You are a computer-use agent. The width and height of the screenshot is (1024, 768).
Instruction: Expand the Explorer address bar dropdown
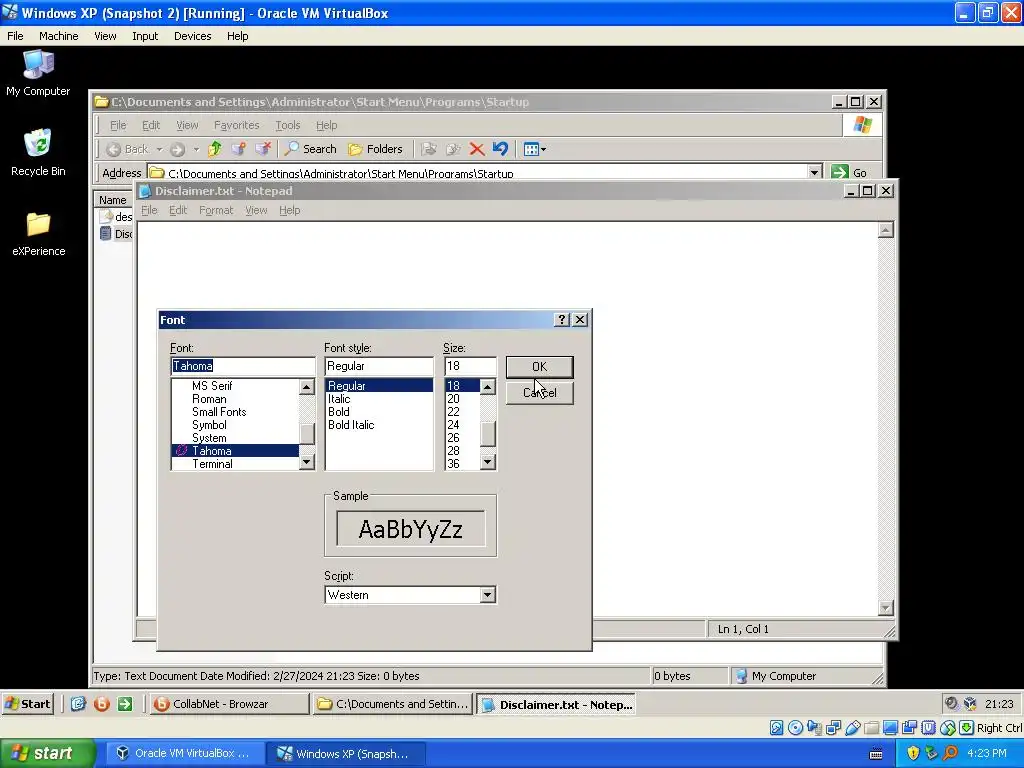point(814,172)
